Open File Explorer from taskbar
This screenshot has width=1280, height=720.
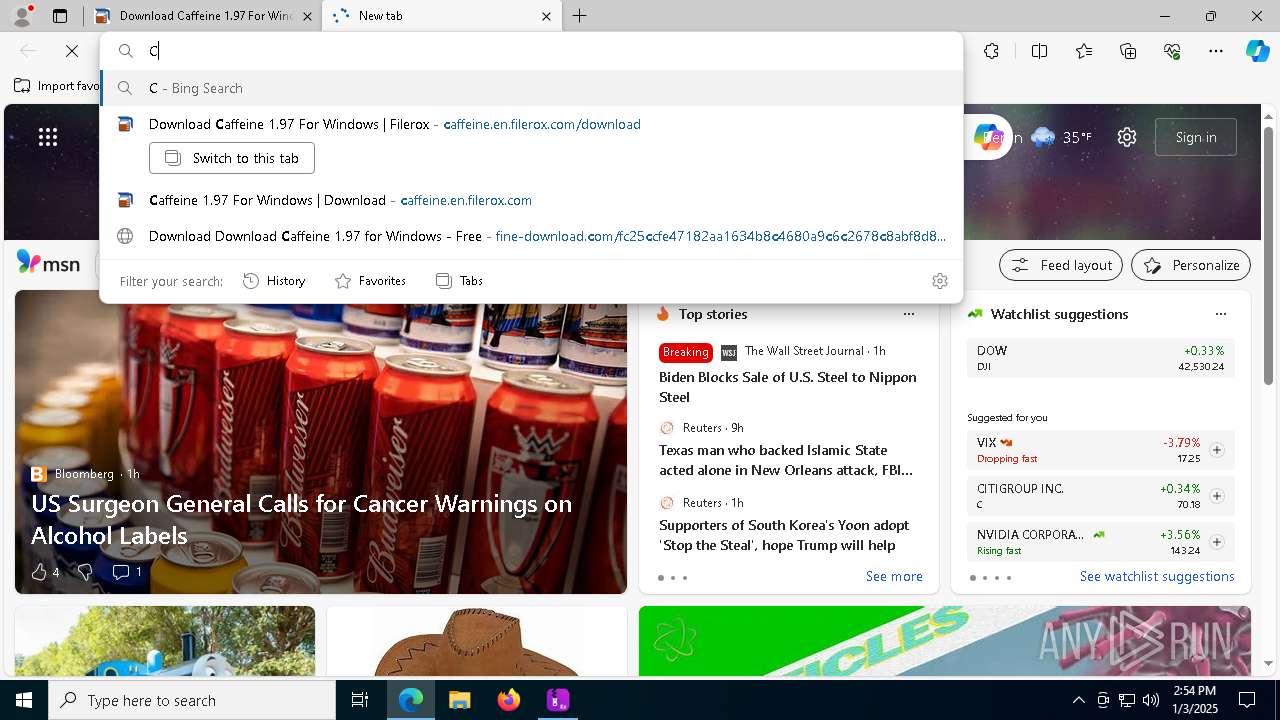460,700
